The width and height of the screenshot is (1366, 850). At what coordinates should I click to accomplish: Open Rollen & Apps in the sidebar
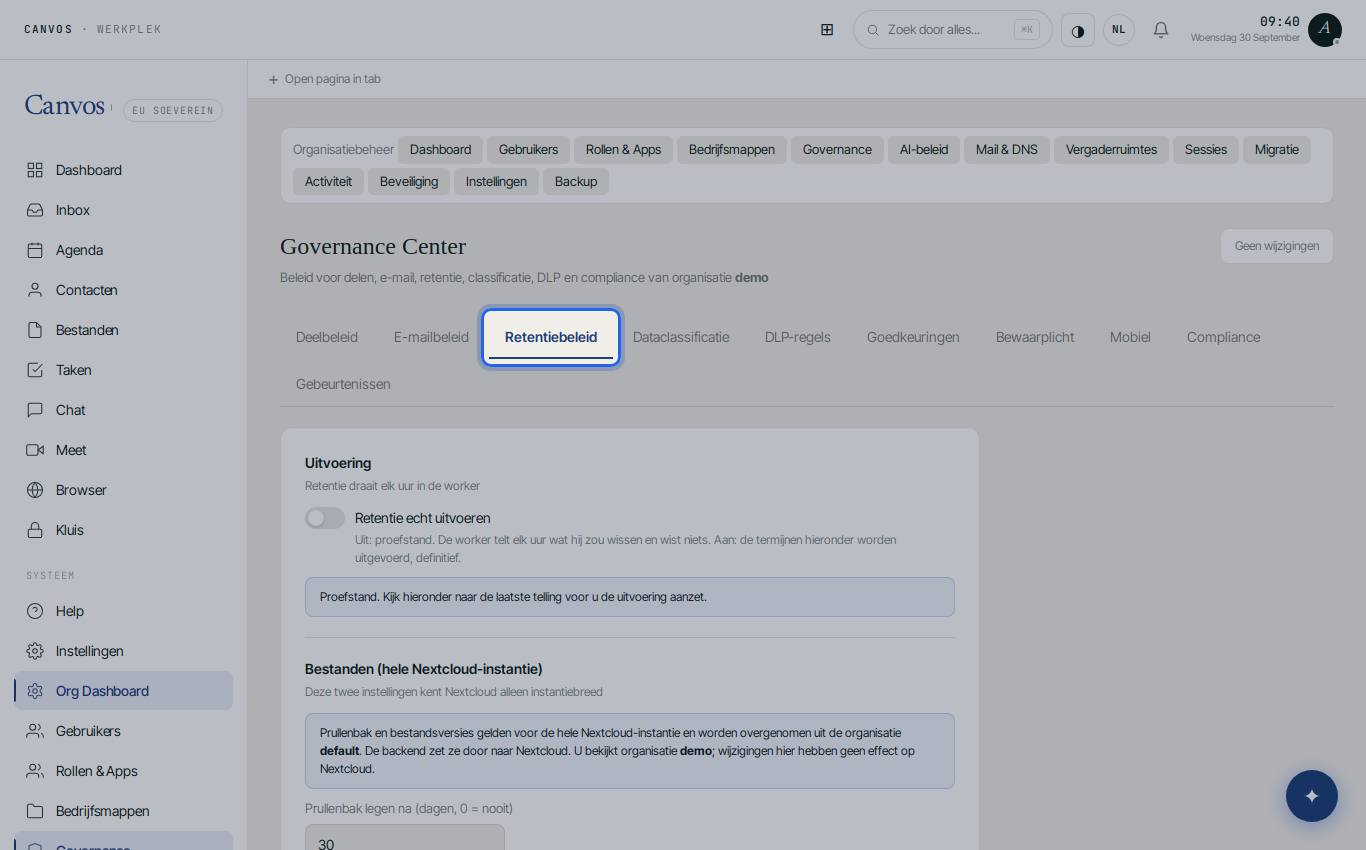coord(124,771)
